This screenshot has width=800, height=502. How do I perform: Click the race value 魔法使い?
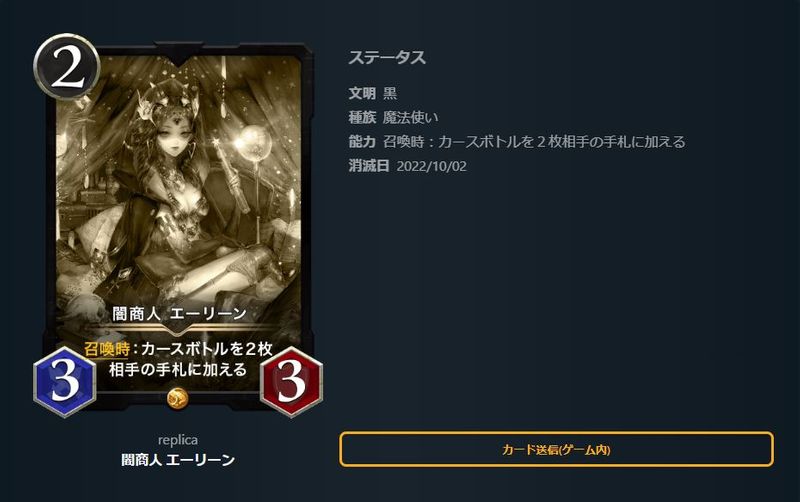[410, 118]
